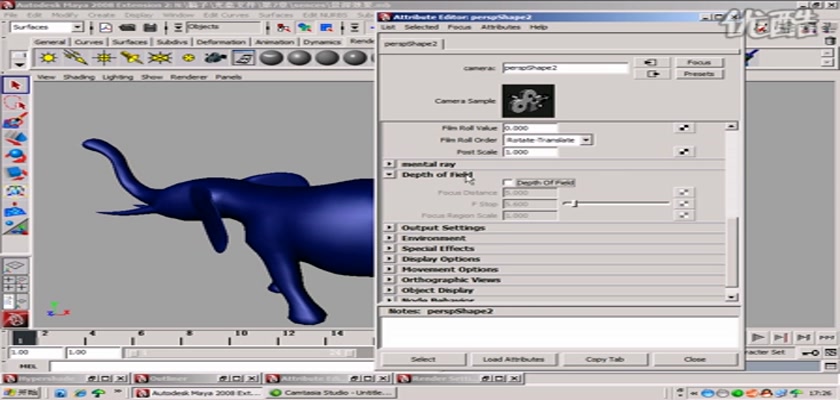Click the Copy Tab button
Viewport: 840px width, 400px height.
pyautogui.click(x=605, y=359)
